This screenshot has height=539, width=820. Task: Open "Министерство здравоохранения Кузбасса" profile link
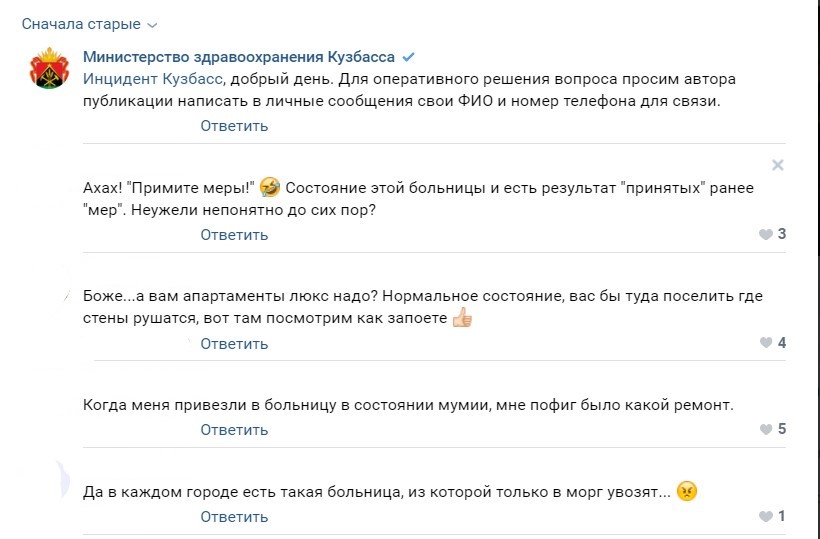[239, 56]
